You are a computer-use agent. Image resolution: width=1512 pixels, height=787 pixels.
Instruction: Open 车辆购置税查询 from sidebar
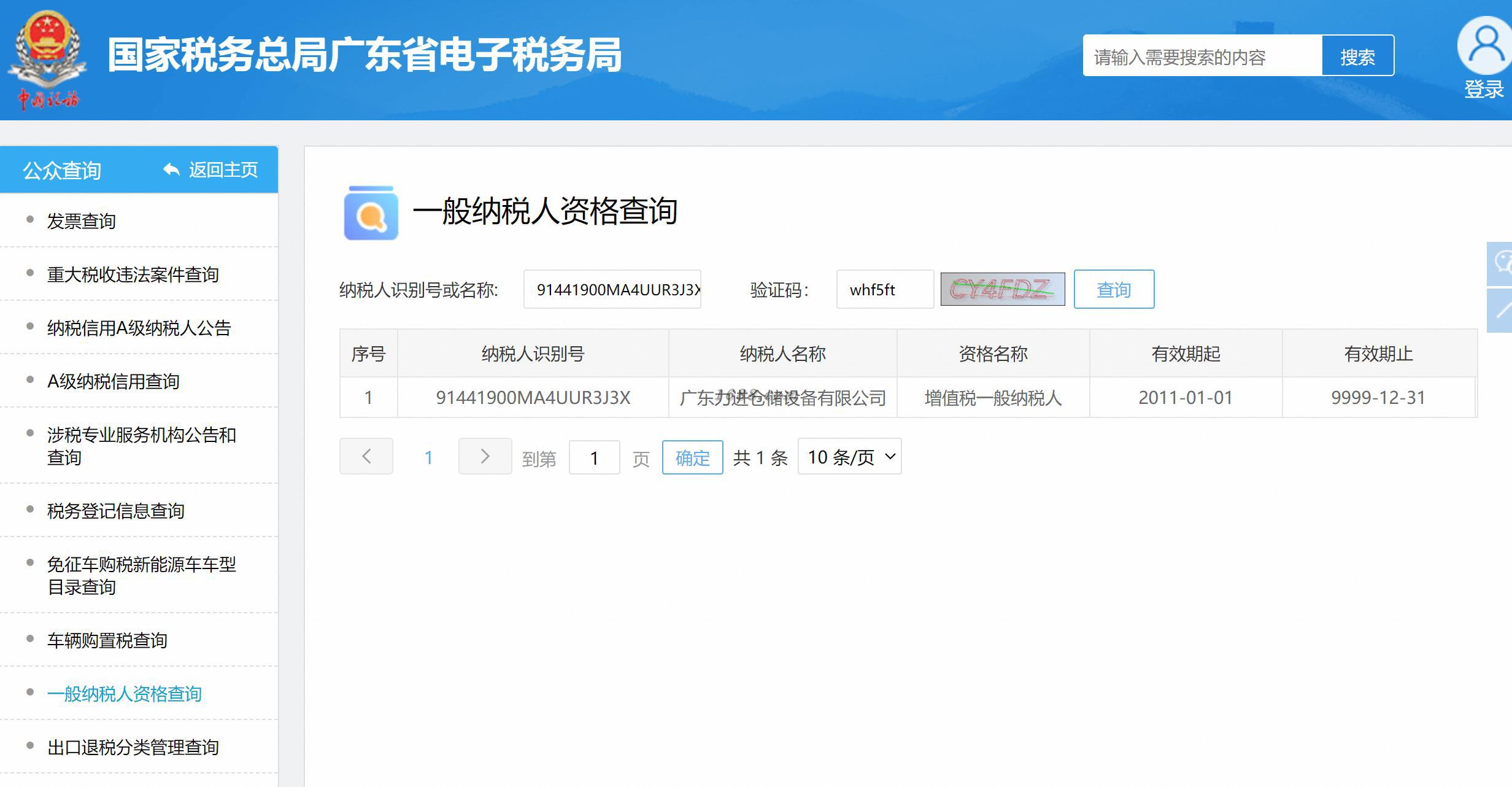point(107,640)
